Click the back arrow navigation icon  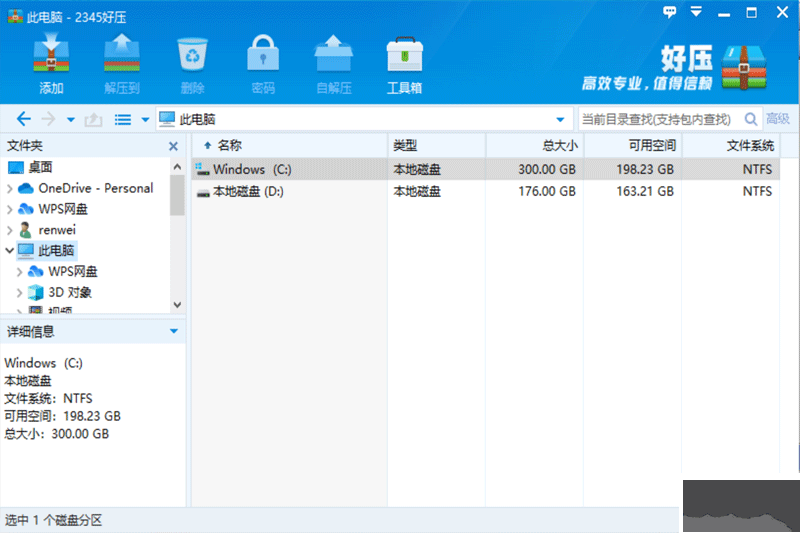[23, 119]
